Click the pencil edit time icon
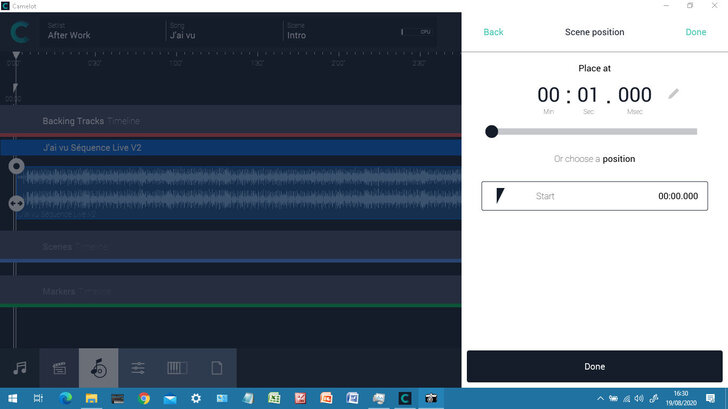The width and height of the screenshot is (728, 409). pos(673,94)
